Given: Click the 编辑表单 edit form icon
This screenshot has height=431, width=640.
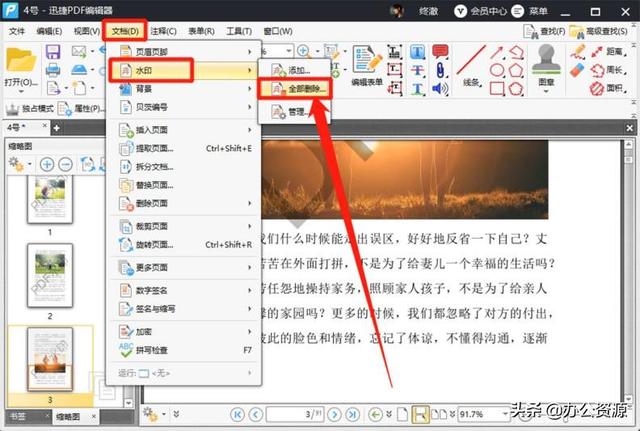Looking at the screenshot, I should click(367, 59).
